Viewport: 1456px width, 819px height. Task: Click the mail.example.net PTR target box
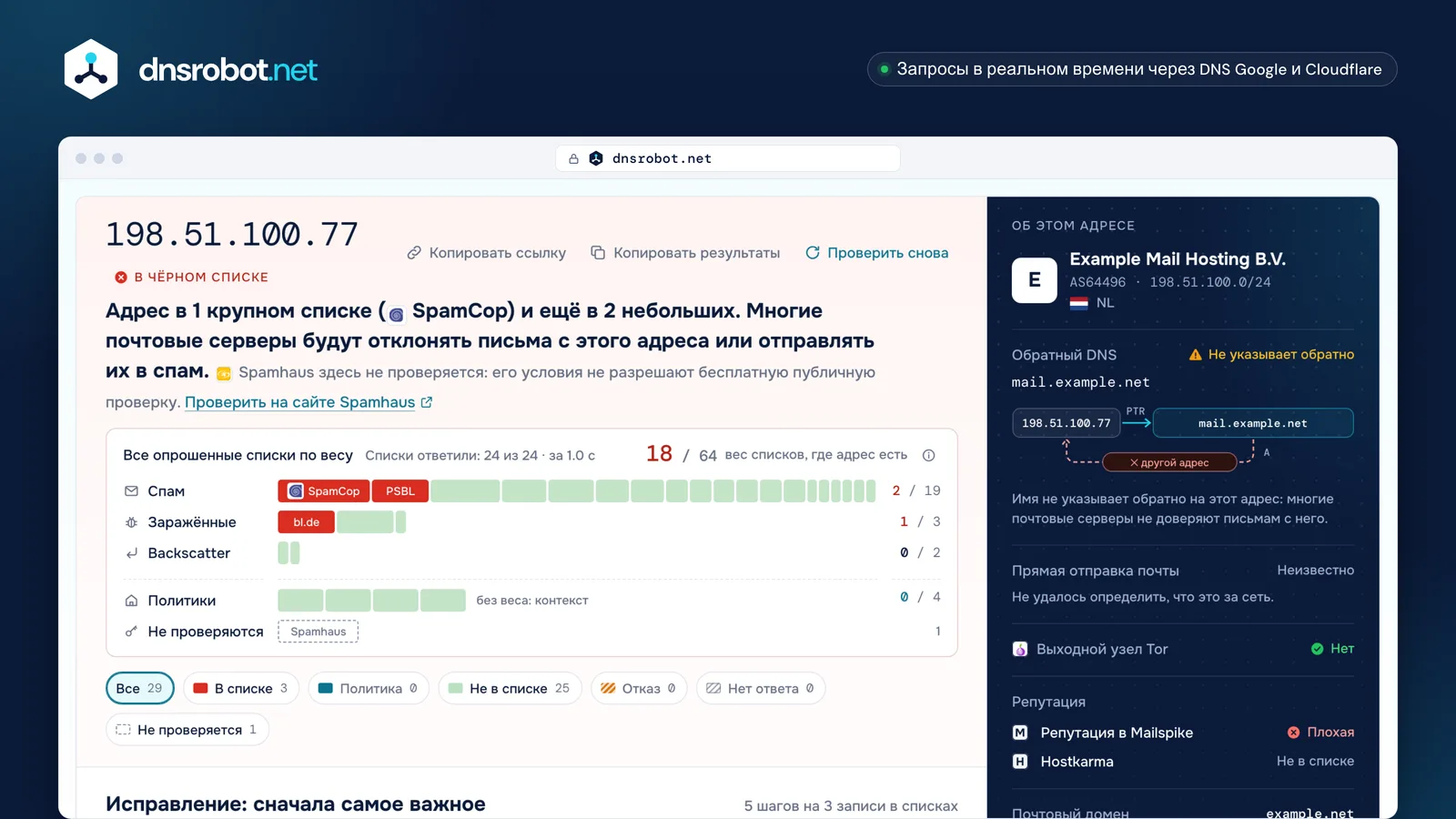1253,423
